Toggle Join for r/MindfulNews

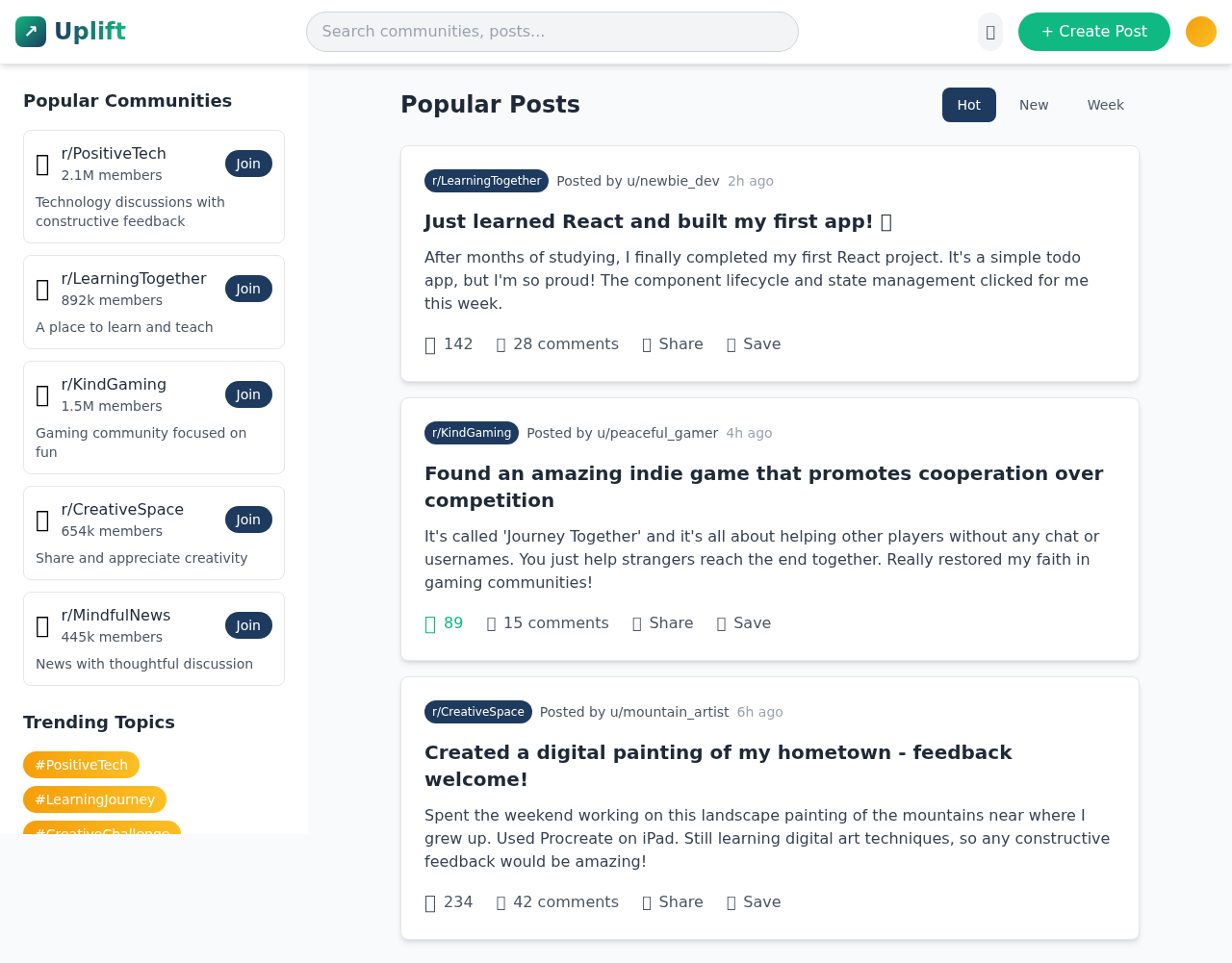[248, 624]
